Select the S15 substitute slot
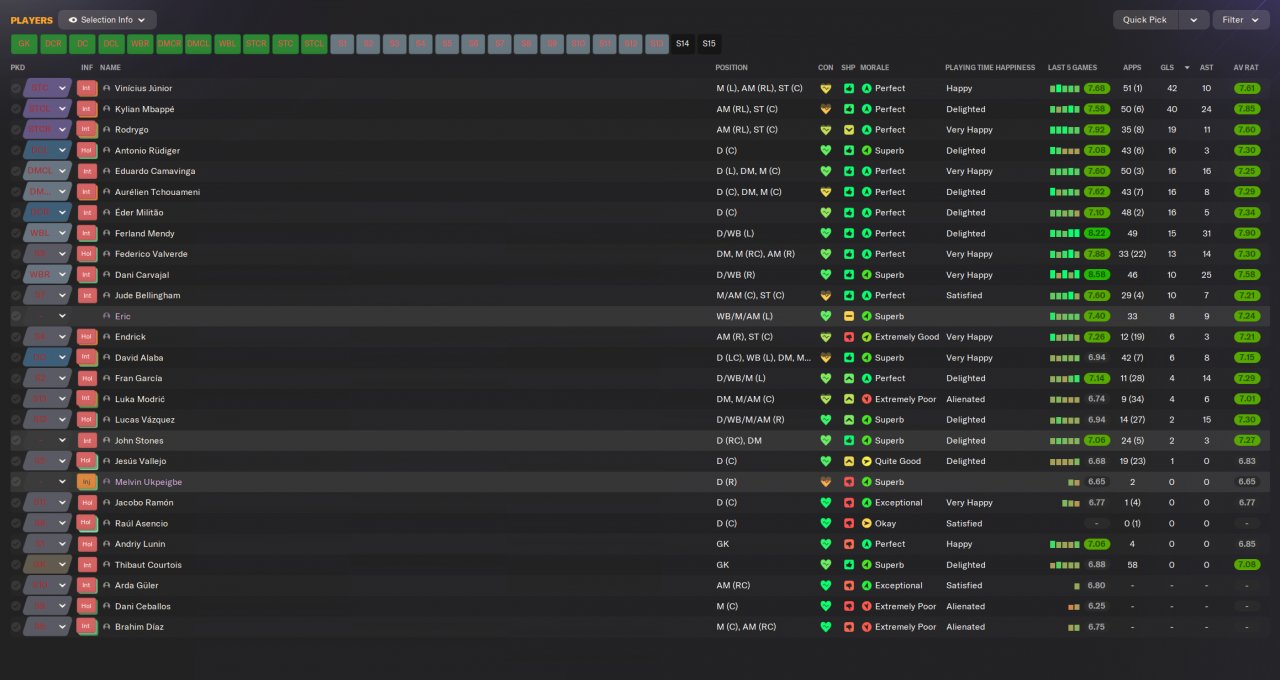 (x=709, y=44)
